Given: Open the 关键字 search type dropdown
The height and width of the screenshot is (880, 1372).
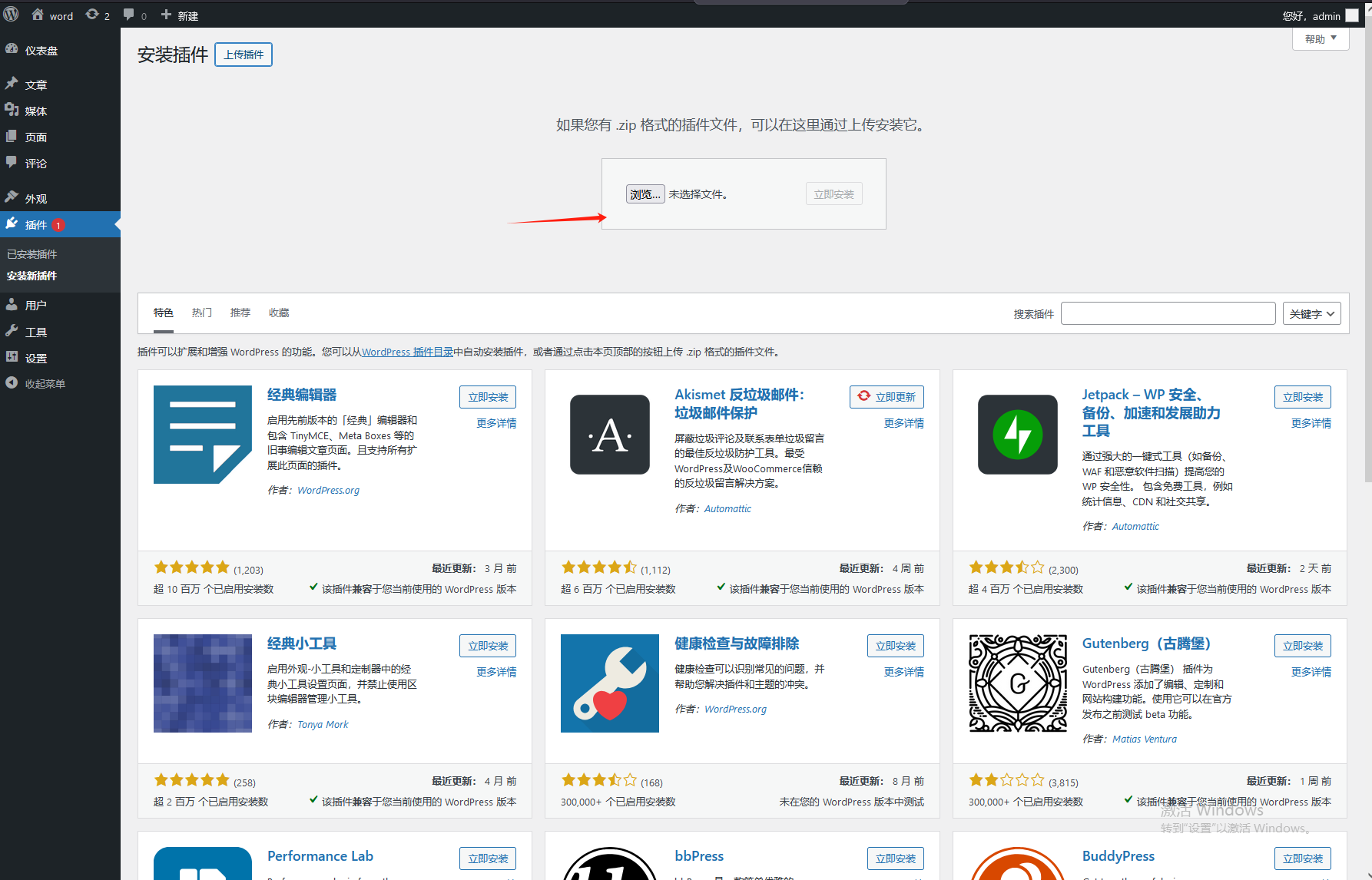Looking at the screenshot, I should [1312, 313].
